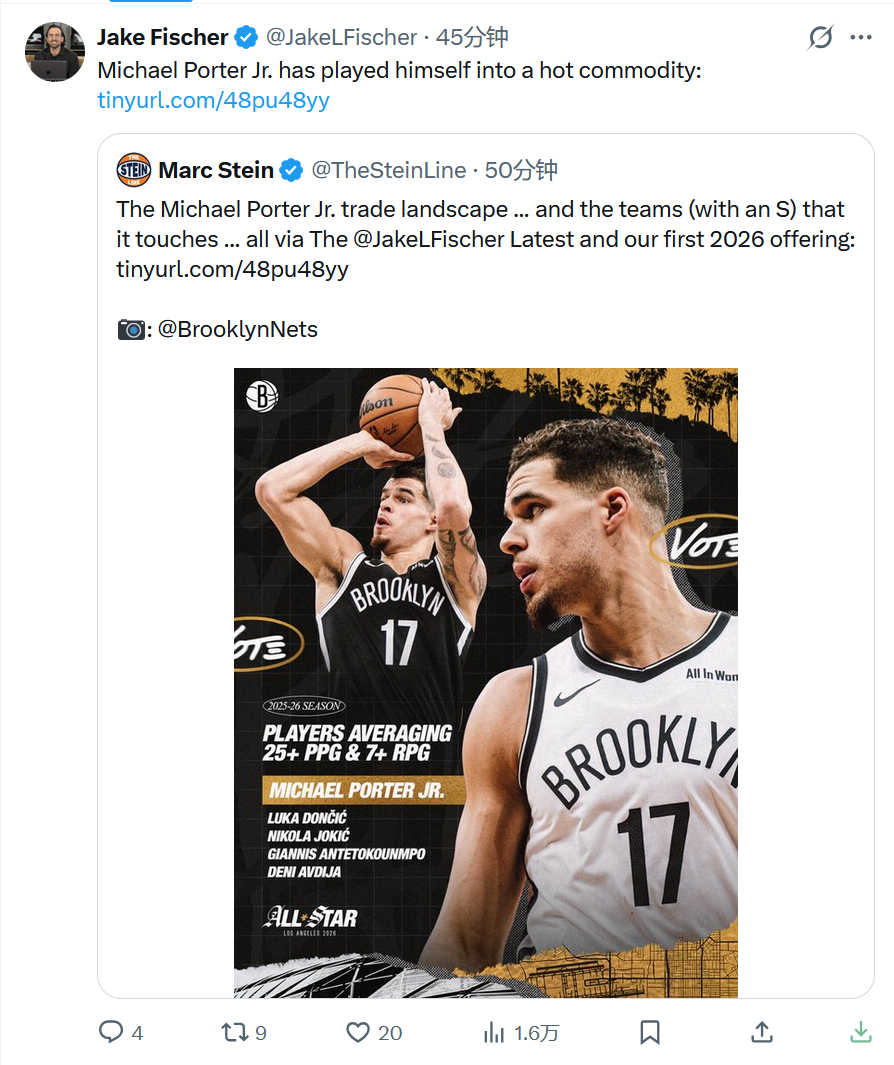
Task: Click the 45分钟 timestamp
Action: coord(473,38)
